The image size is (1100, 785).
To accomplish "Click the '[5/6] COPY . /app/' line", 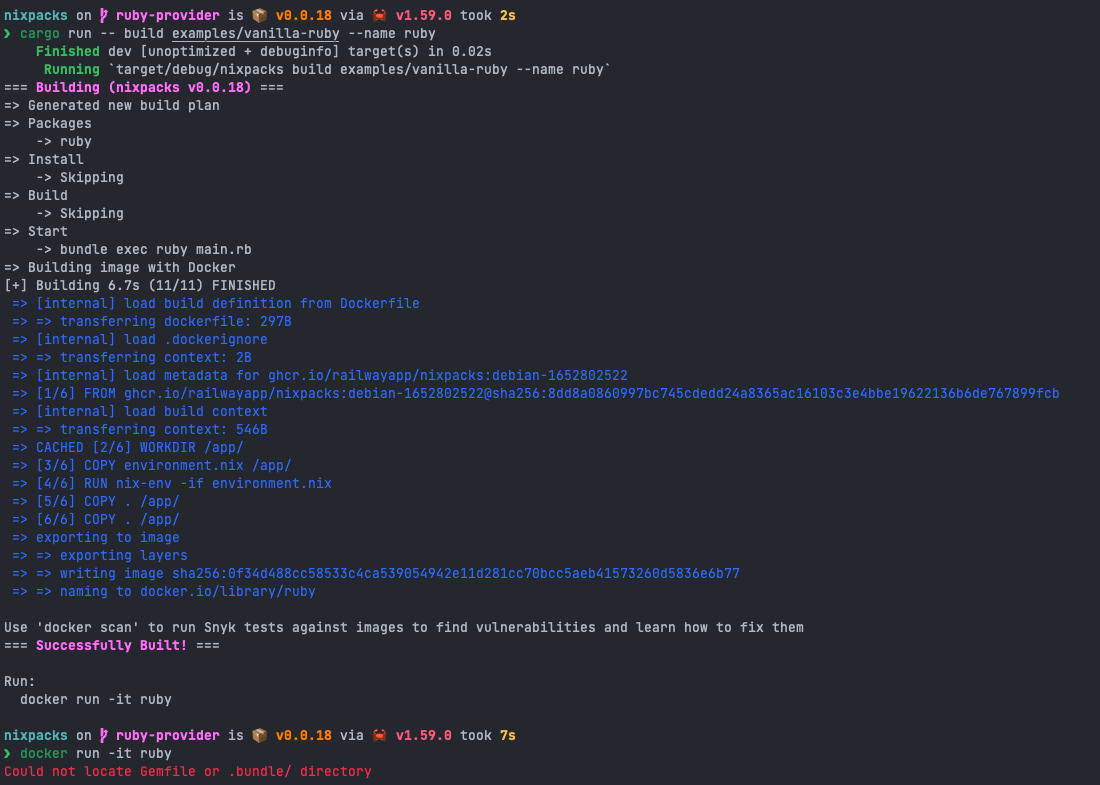I will 95,502.
